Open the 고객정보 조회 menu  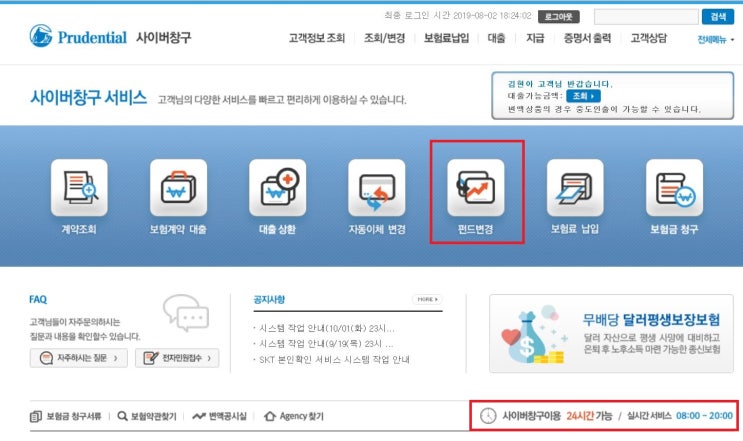pos(317,38)
